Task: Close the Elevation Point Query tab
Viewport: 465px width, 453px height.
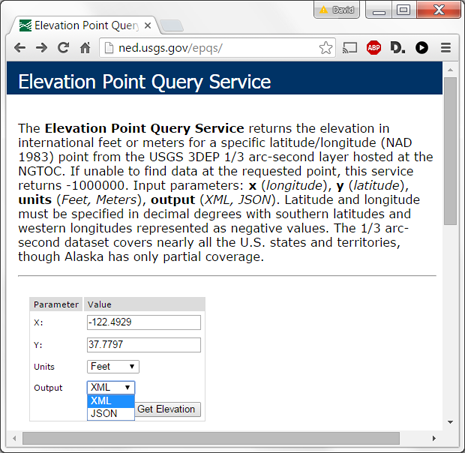Action: [x=148, y=26]
